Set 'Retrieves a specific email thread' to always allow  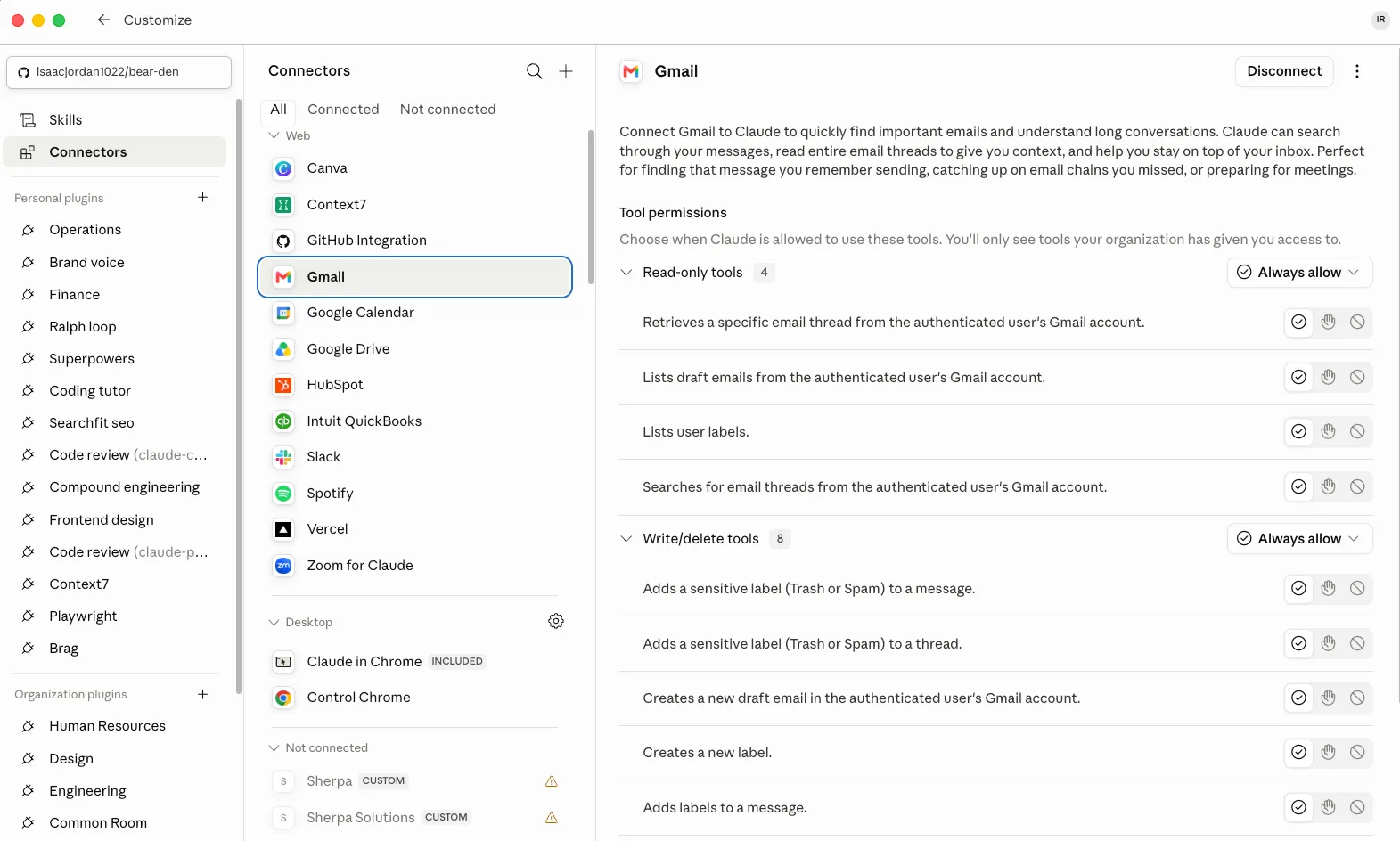pos(1298,323)
